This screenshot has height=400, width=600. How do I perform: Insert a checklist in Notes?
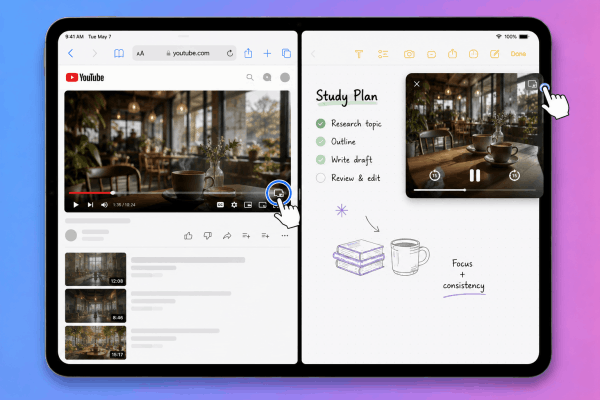coord(383,54)
